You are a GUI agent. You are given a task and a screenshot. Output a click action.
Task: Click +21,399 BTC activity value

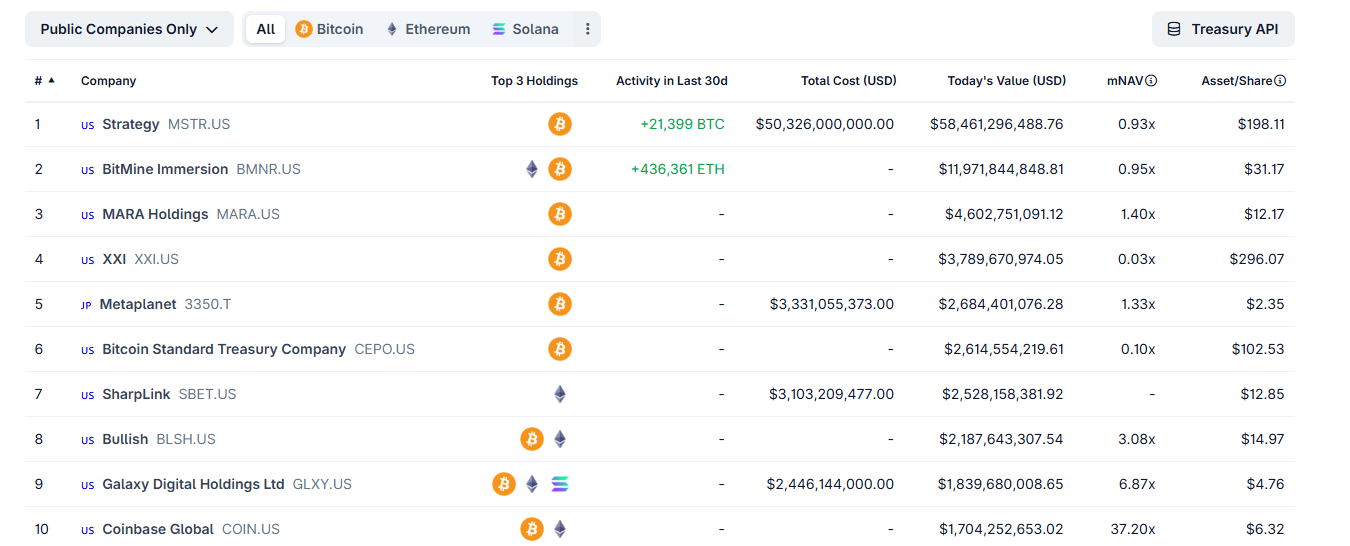[x=682, y=124]
